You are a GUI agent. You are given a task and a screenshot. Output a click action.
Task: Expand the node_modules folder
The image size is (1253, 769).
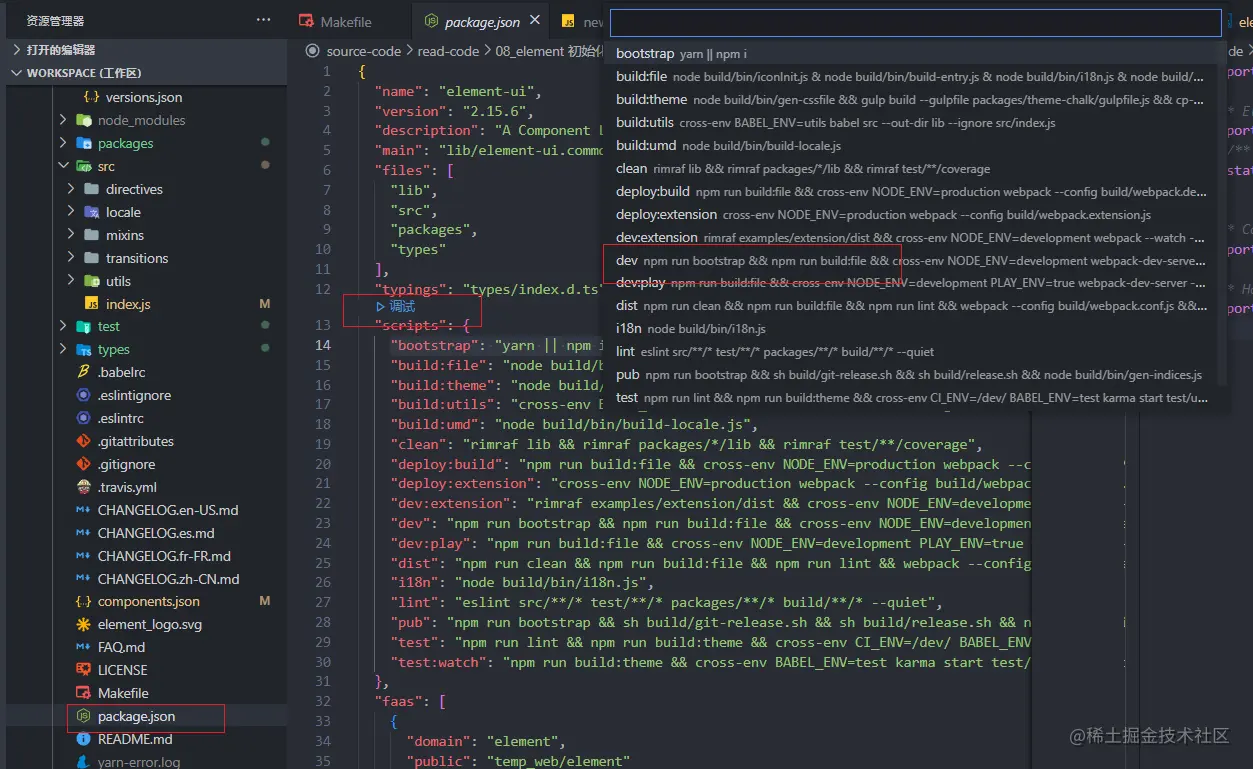63,120
